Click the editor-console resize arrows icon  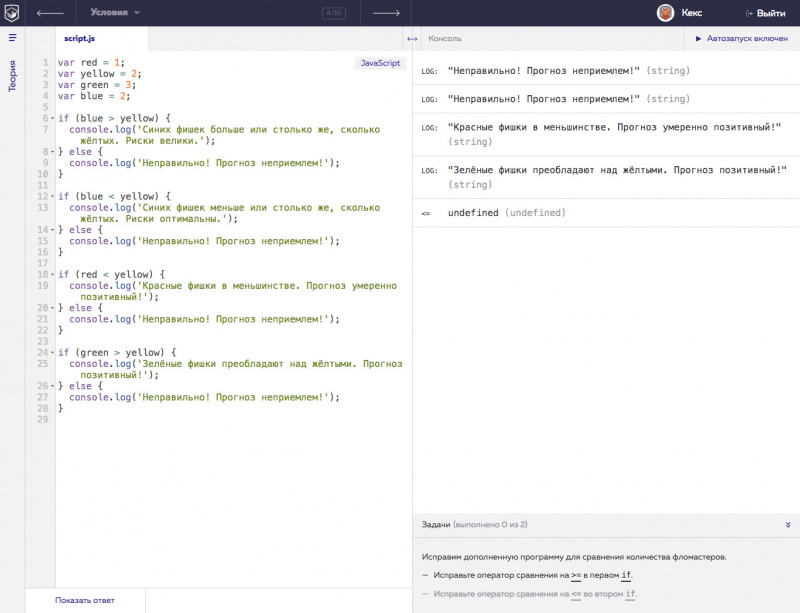coord(412,39)
